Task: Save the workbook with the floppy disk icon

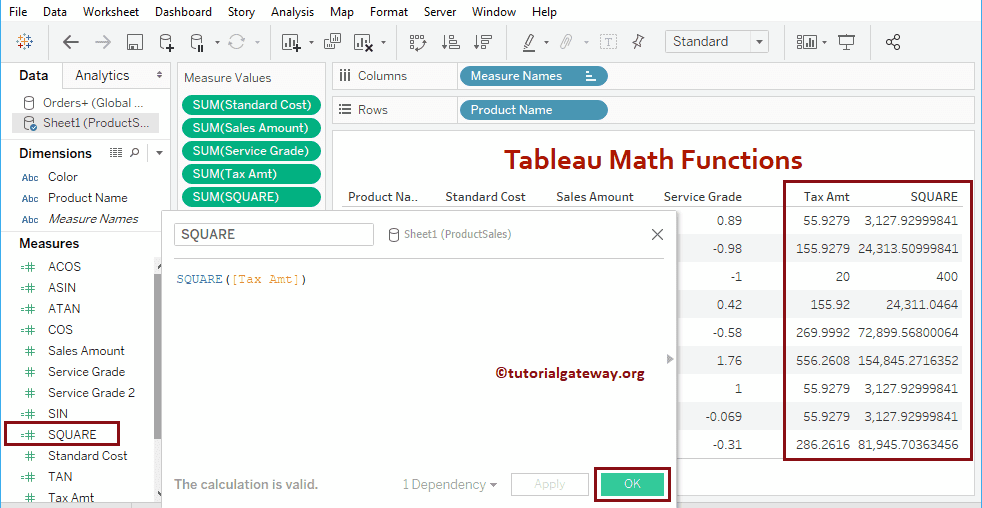Action: pyautogui.click(x=135, y=42)
